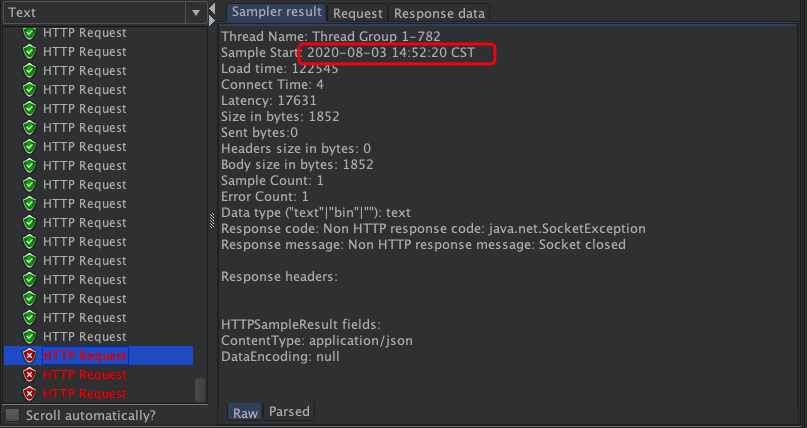Viewport: 807px width, 428px height.
Task: Click the red error icon of the middle failed request
Action: (x=29, y=375)
